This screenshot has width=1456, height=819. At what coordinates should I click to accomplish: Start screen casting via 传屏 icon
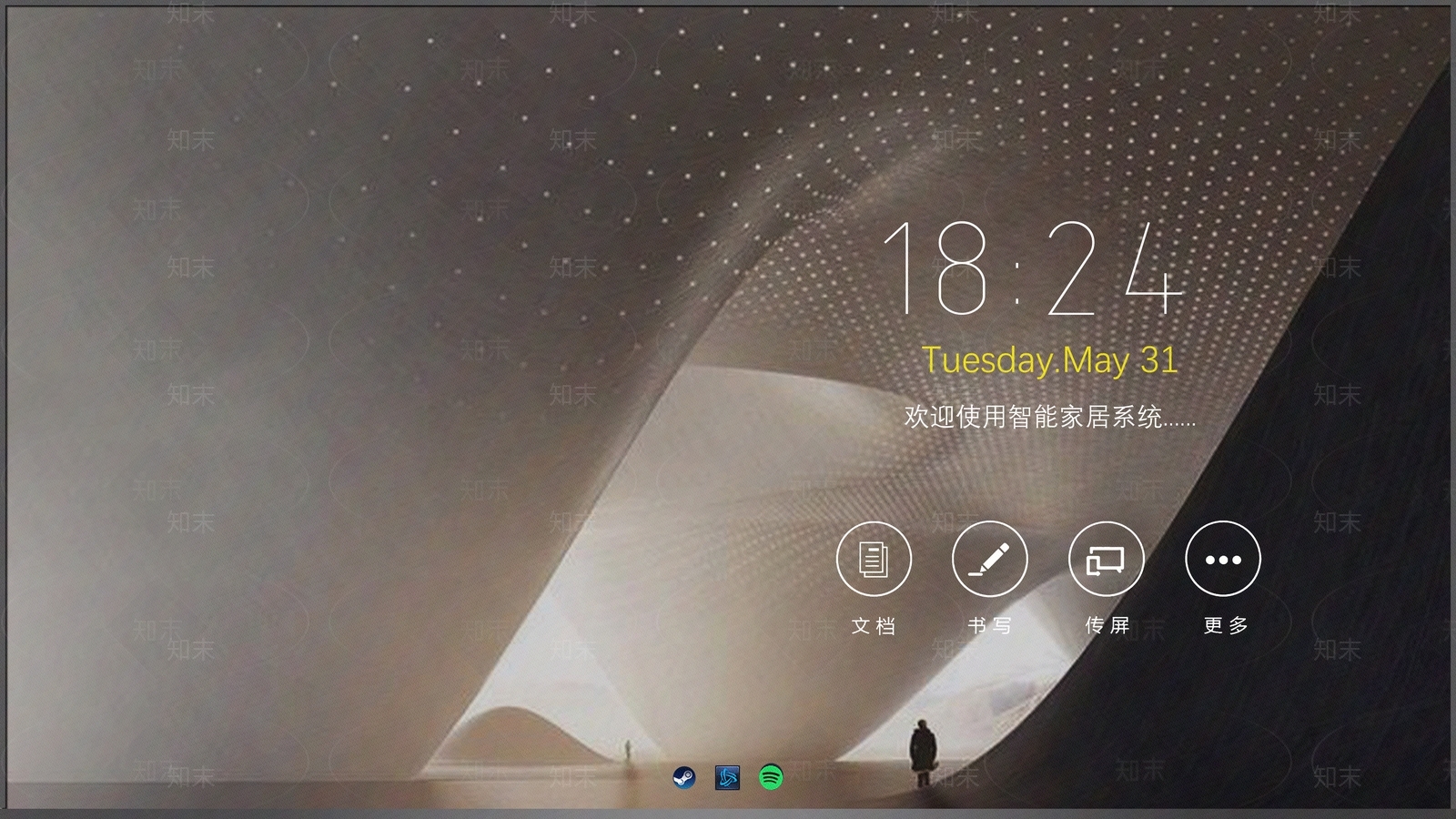tap(1107, 560)
